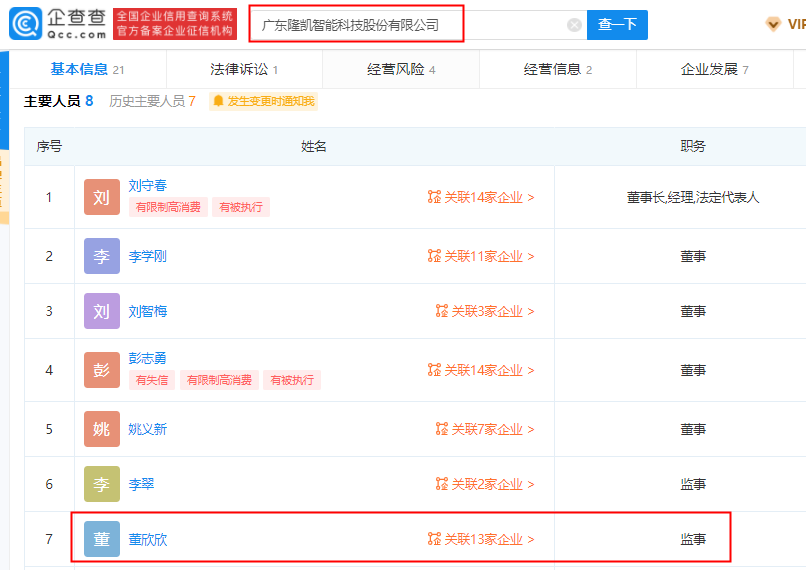Click the 姓名 column header
The height and width of the screenshot is (570, 806).
[314, 146]
